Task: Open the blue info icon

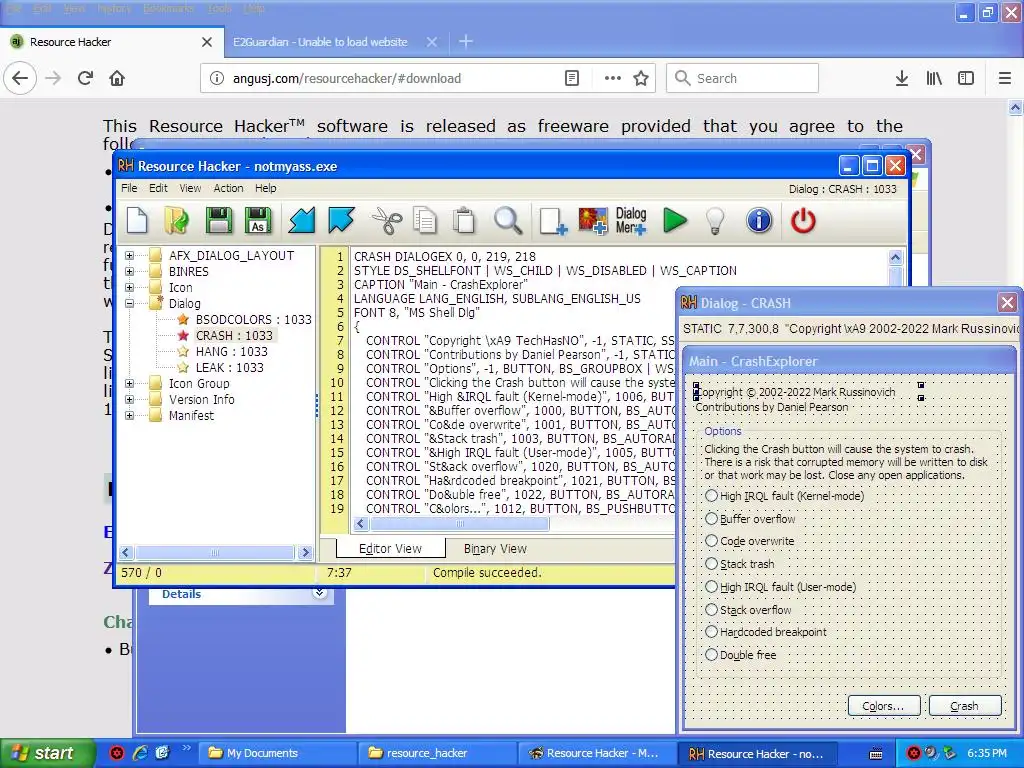Action: click(x=759, y=221)
